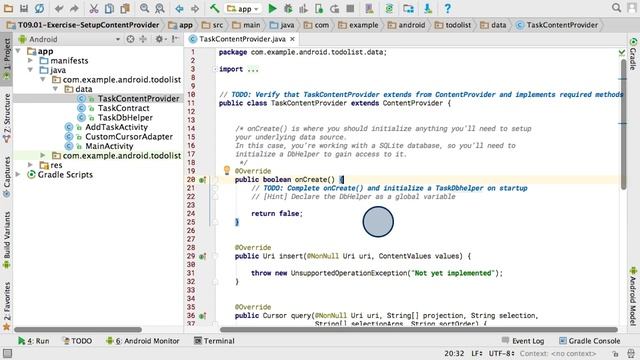Toggle the 1: Project tool window
Image resolution: width=640 pixels, height=360 pixels.
pos(7,60)
